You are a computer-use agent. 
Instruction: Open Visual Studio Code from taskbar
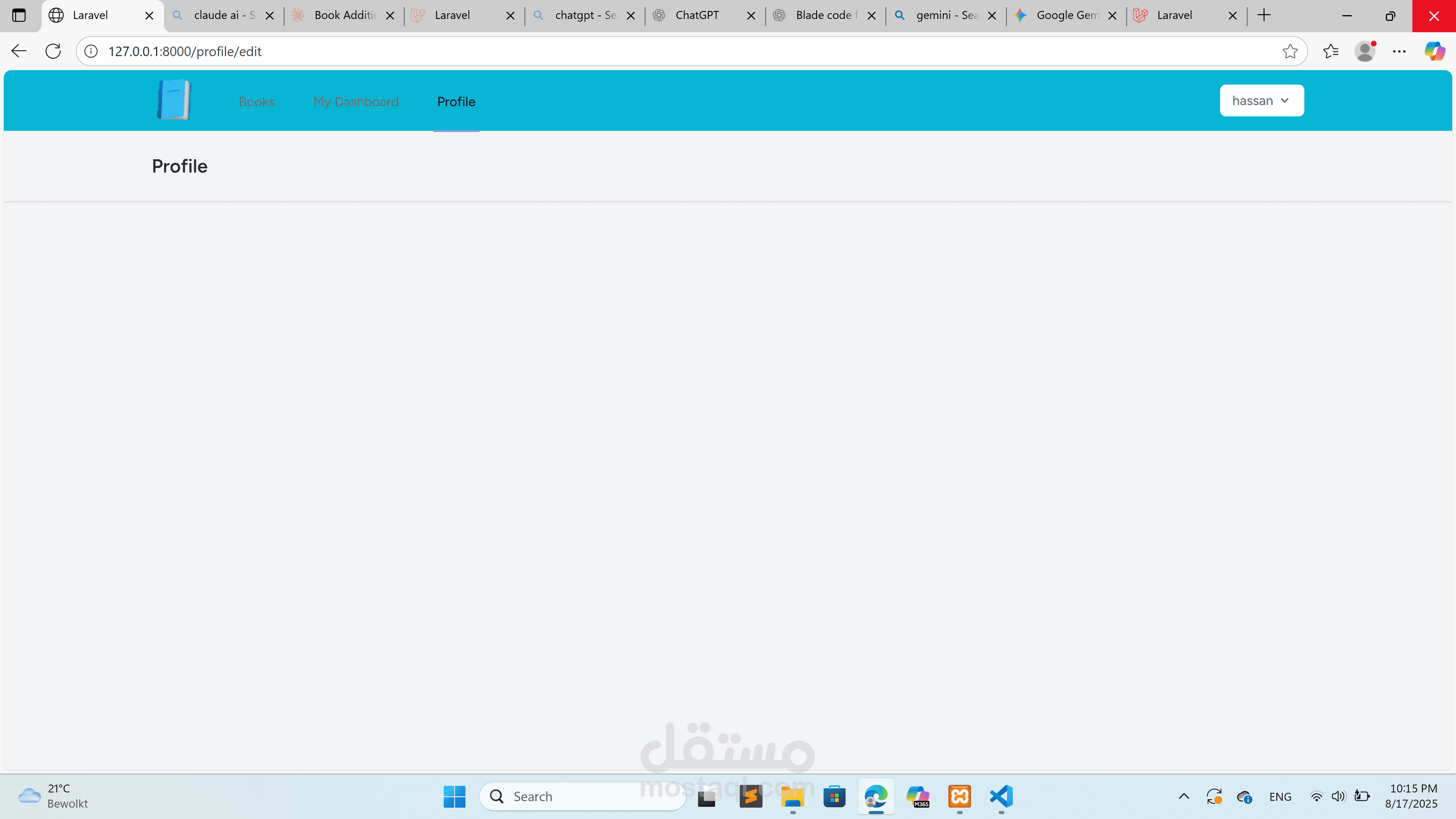(1001, 796)
